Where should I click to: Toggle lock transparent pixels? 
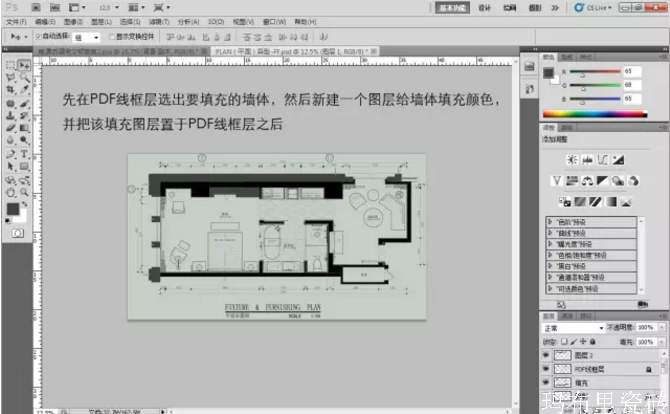tap(564, 342)
